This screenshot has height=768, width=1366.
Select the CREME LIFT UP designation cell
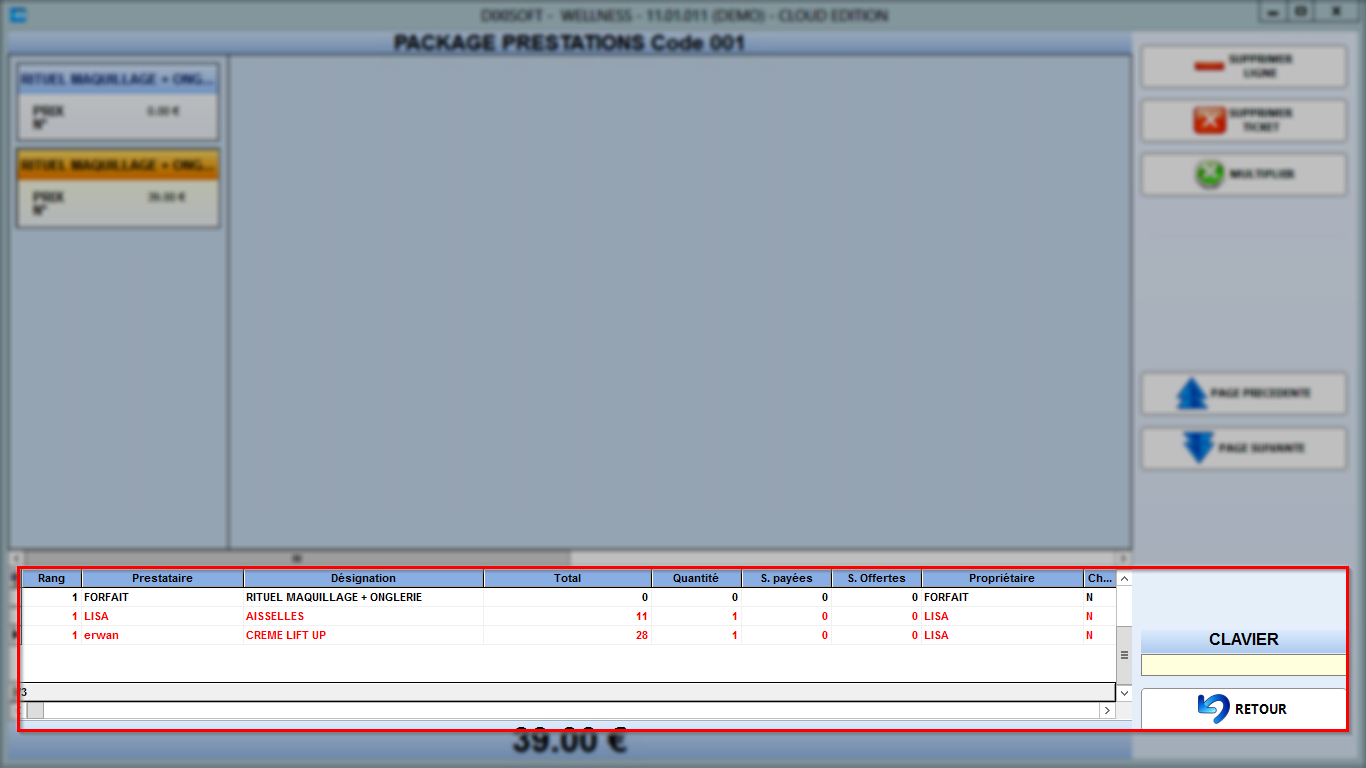pyautogui.click(x=363, y=635)
